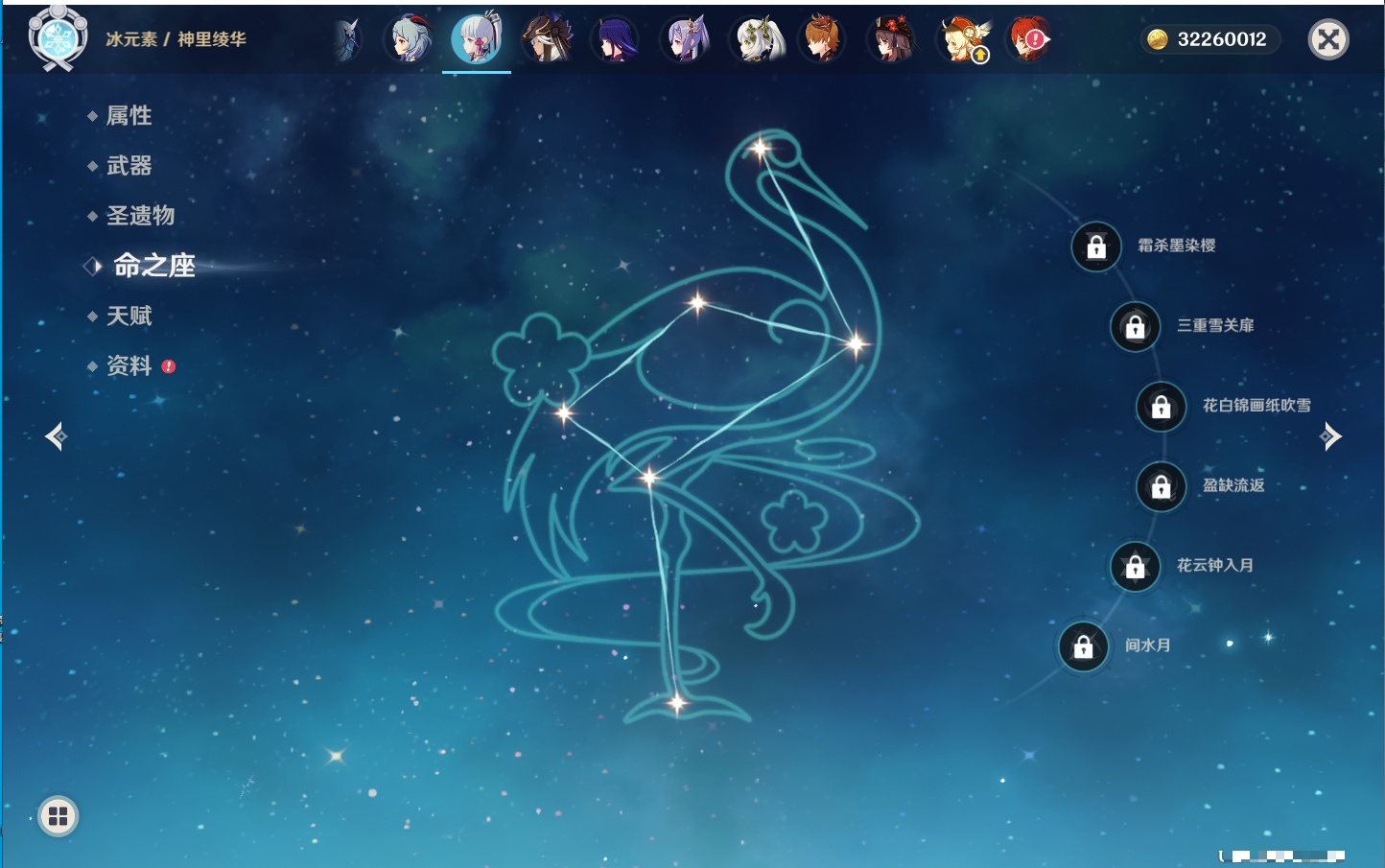Image resolution: width=1385 pixels, height=868 pixels.
Task: Open the 属性 attributes tab
Action: [x=129, y=116]
